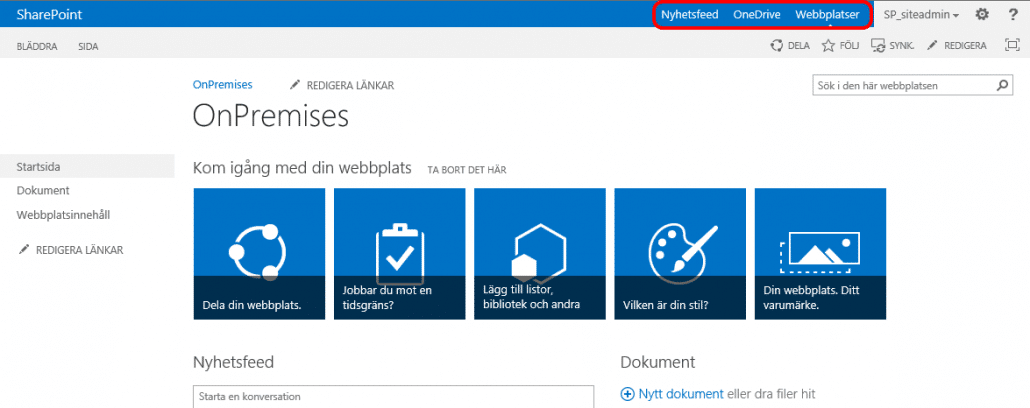The image size is (1030, 408).
Task: Open the BLÄDDRA ribbon tab
Action: tap(38, 46)
